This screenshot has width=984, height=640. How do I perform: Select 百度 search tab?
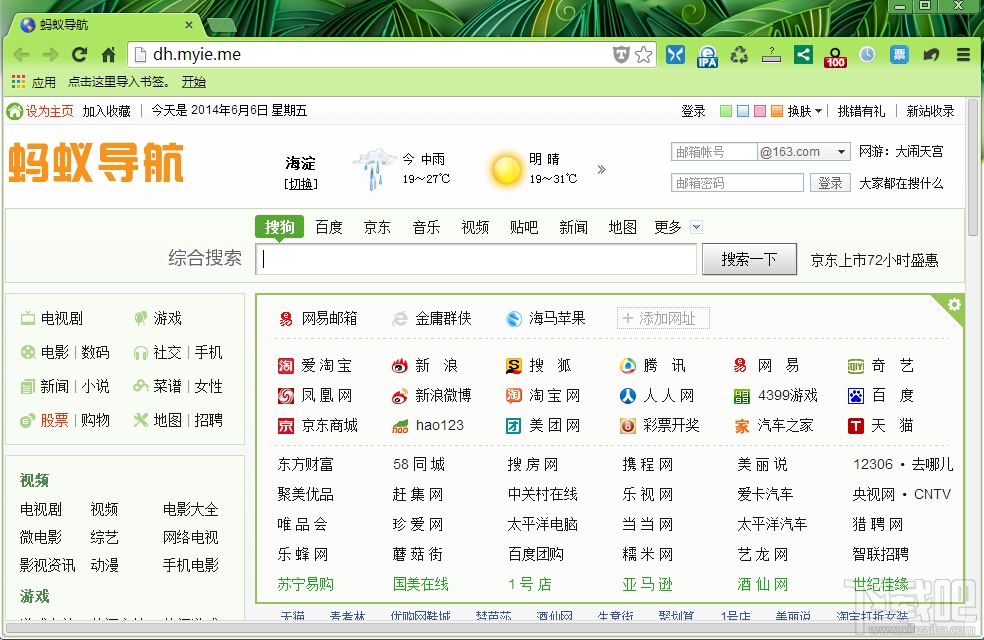click(x=329, y=227)
